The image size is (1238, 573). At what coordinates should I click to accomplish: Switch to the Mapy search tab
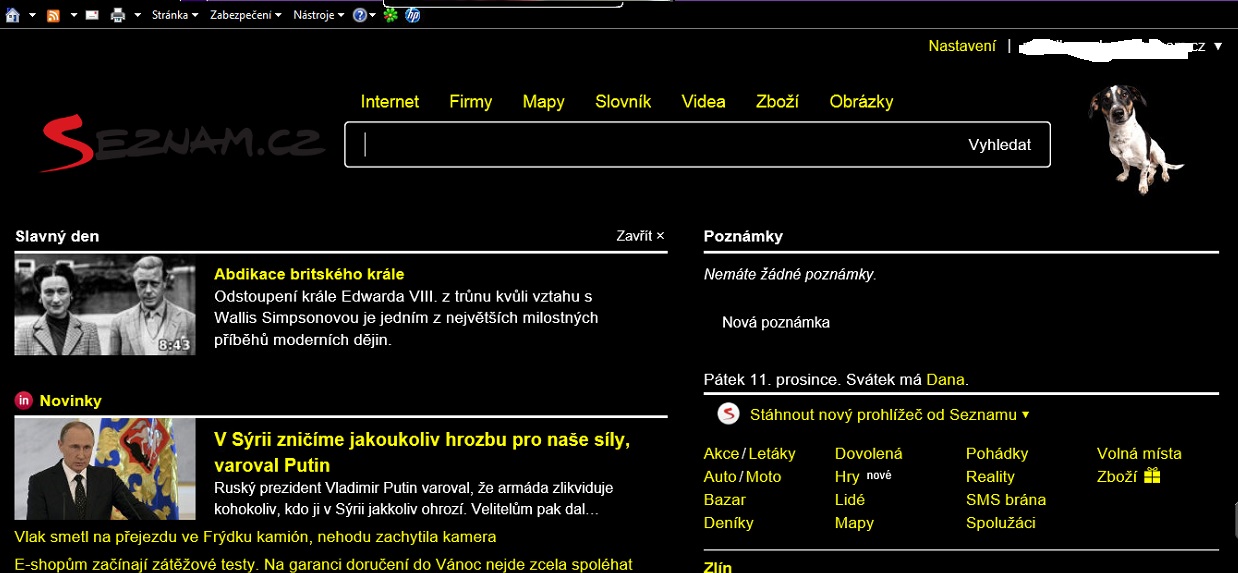coord(544,101)
